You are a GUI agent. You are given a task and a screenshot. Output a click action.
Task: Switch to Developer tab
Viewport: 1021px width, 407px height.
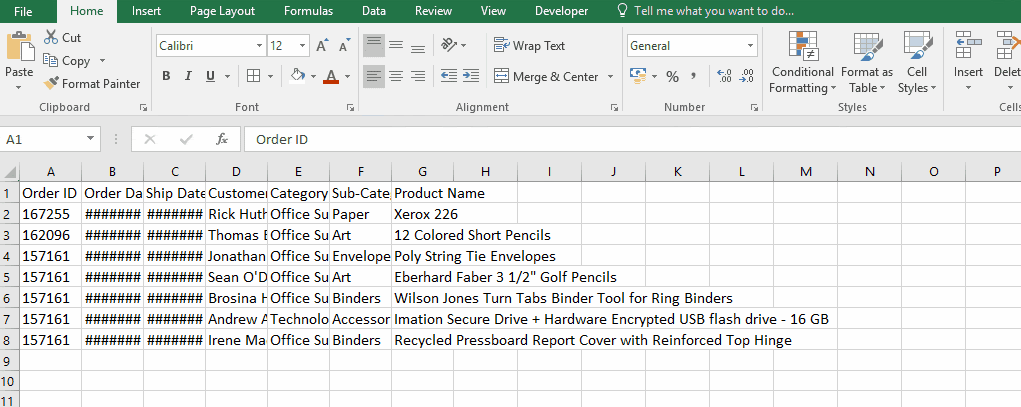point(561,11)
